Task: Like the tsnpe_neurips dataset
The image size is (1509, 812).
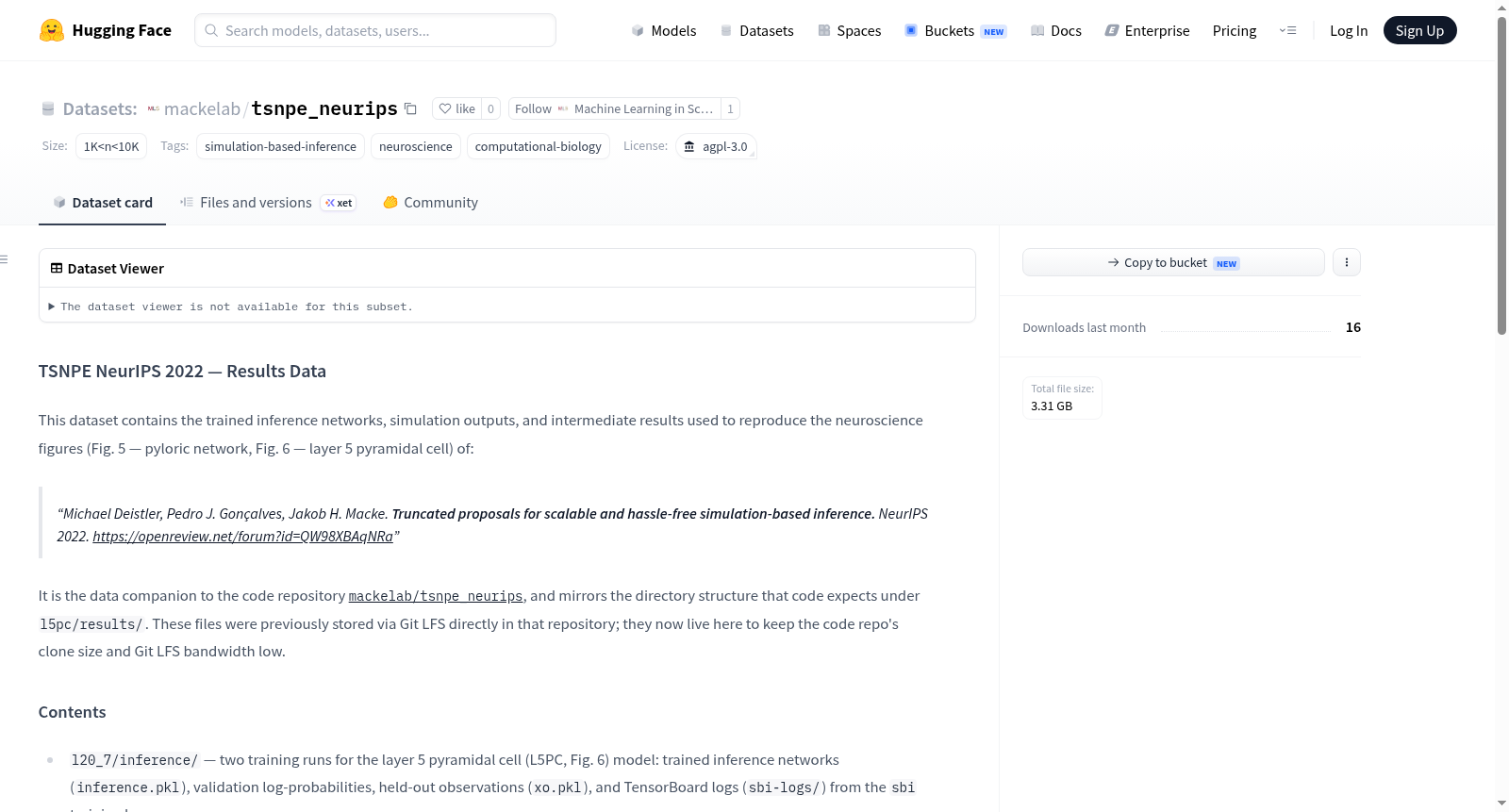Action: (456, 108)
